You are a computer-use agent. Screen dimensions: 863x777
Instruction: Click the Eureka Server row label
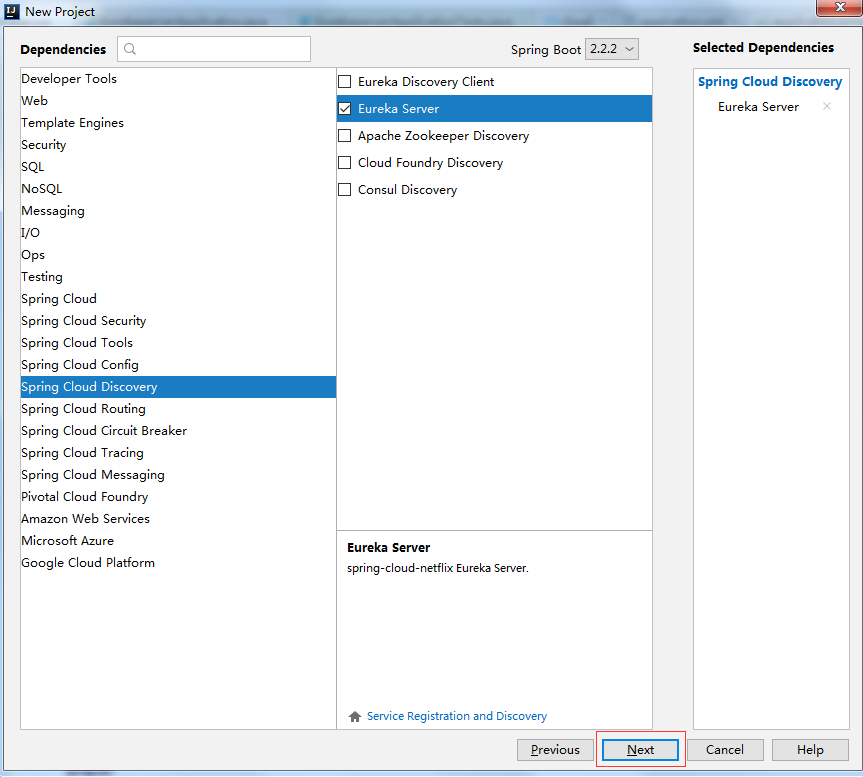(398, 108)
